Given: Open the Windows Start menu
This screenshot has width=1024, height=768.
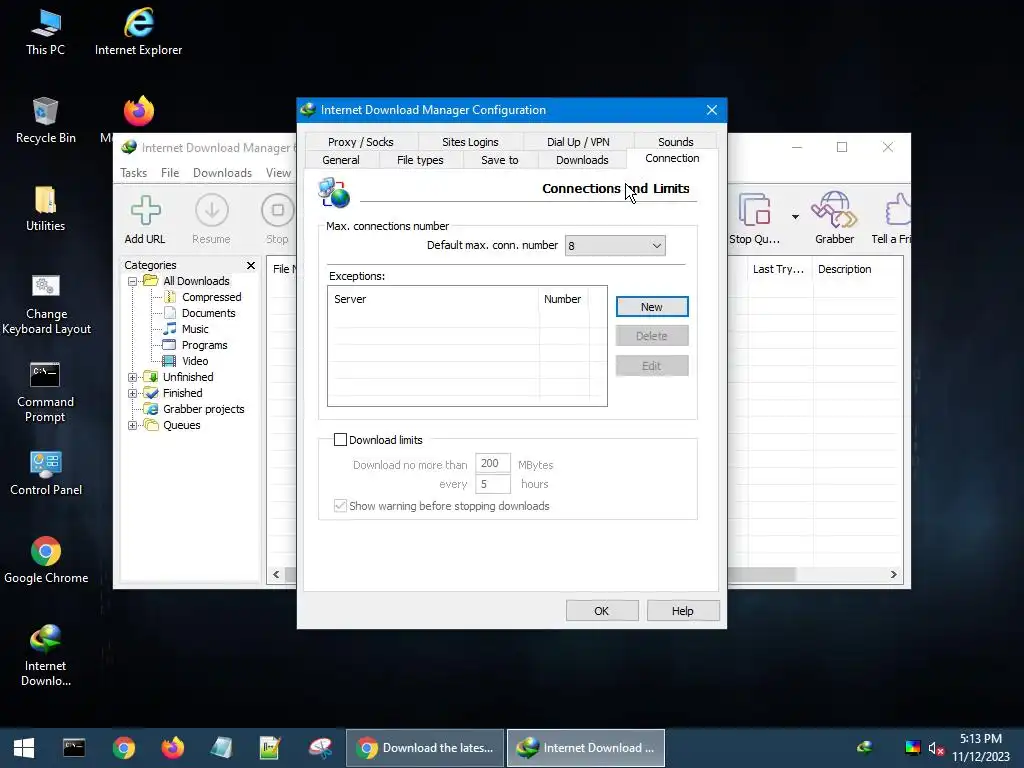Looking at the screenshot, I should [24, 748].
